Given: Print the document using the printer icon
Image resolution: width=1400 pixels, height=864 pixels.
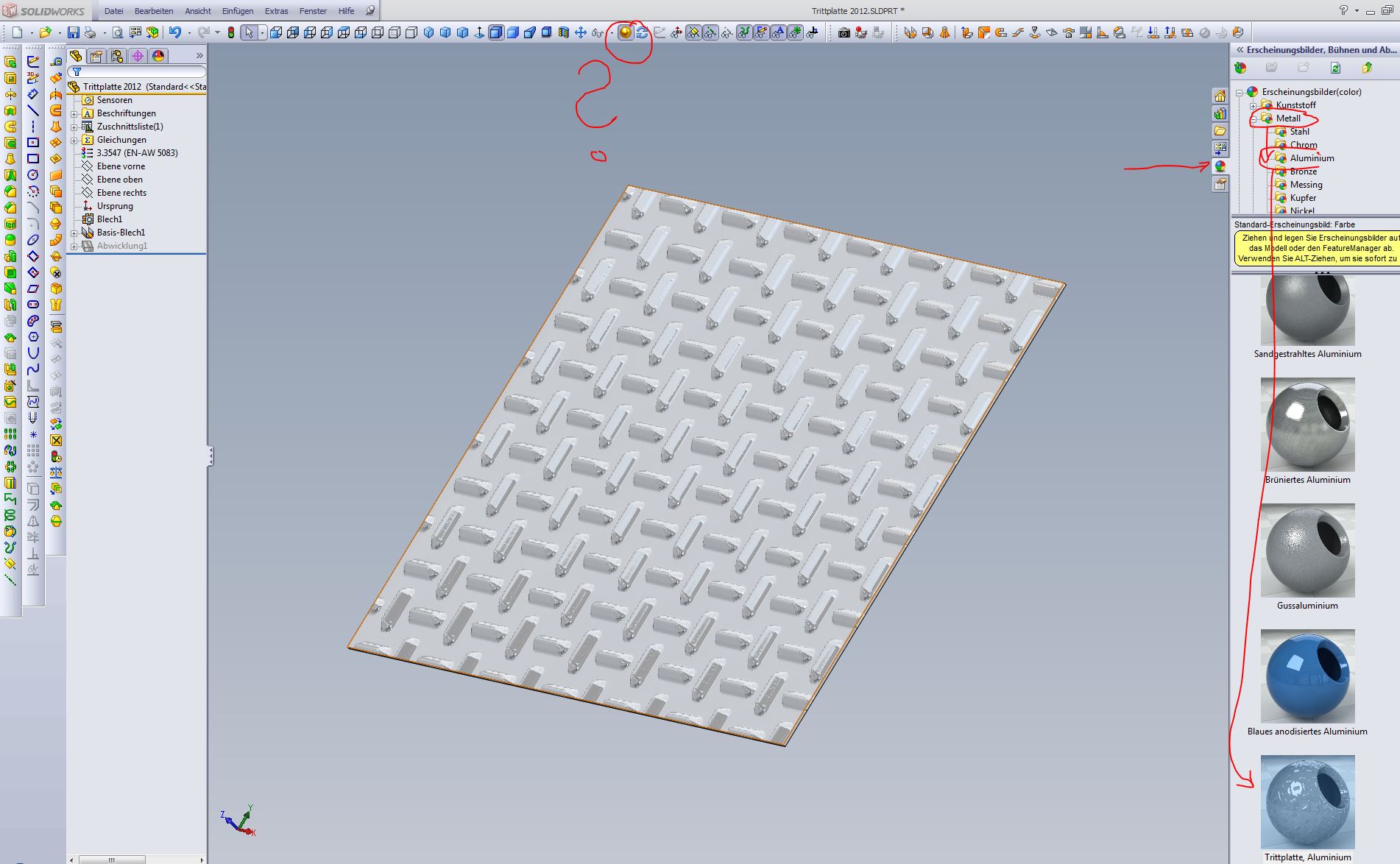Looking at the screenshot, I should coord(90,32).
